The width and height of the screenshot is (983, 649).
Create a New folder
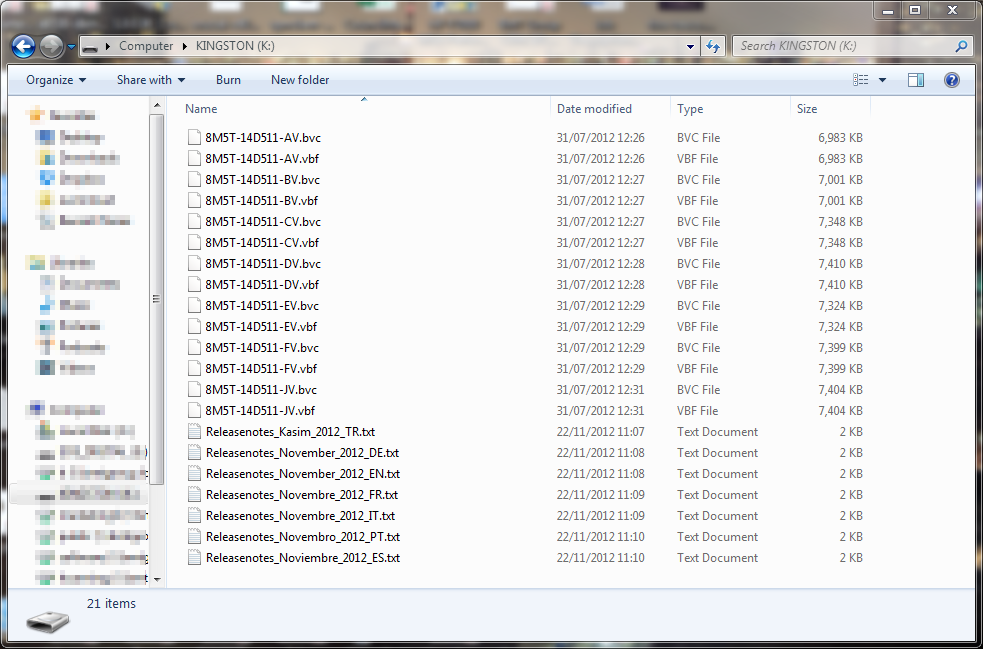click(x=300, y=80)
